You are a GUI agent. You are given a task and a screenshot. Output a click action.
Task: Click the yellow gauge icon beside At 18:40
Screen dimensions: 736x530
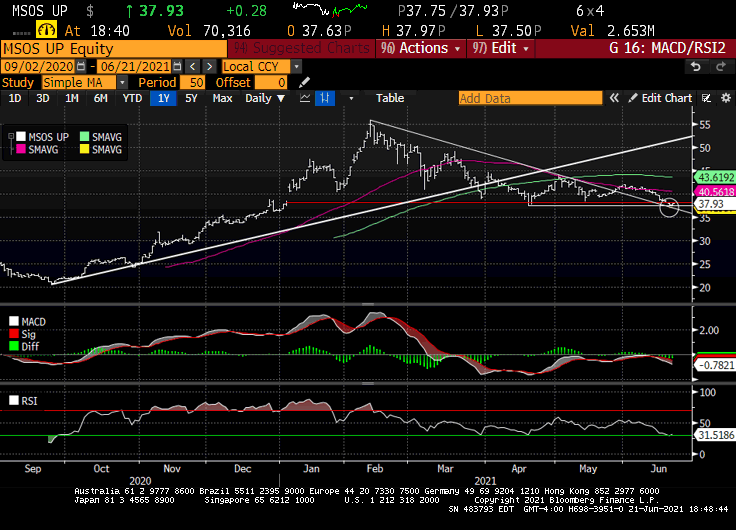(46, 30)
